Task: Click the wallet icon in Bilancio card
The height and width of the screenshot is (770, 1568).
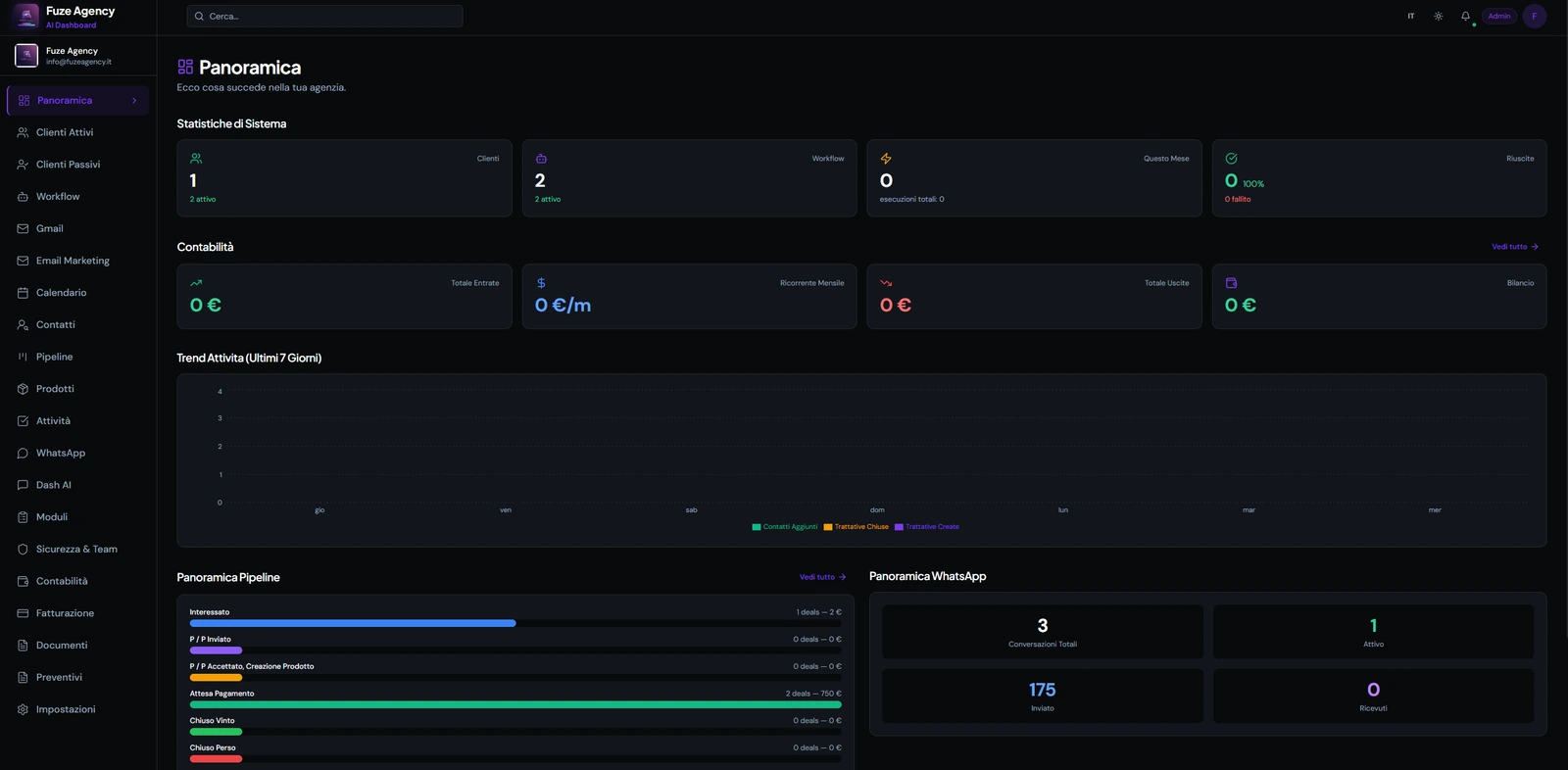Action: tap(1231, 283)
